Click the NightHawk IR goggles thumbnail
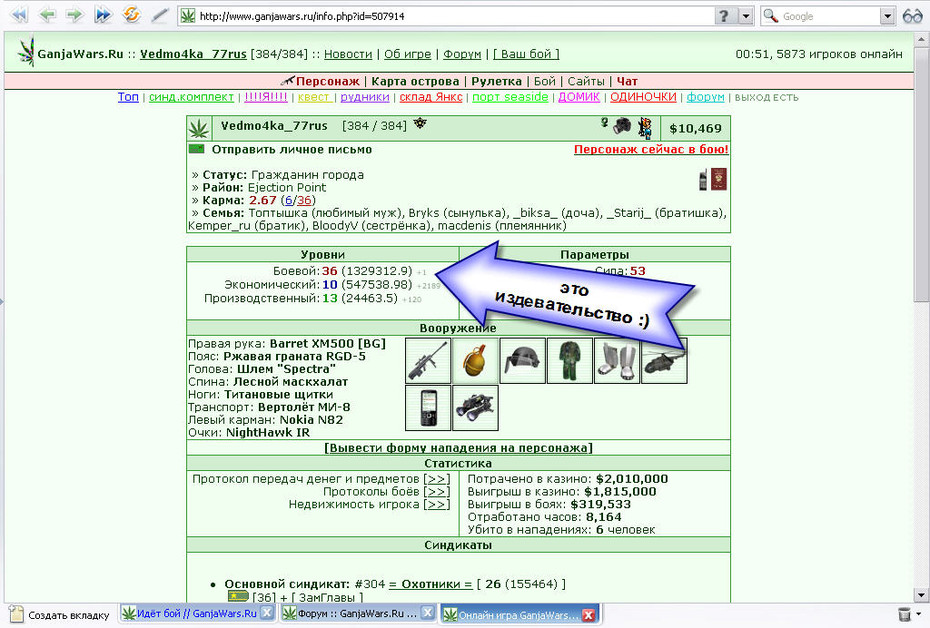930x628 pixels. [475, 408]
